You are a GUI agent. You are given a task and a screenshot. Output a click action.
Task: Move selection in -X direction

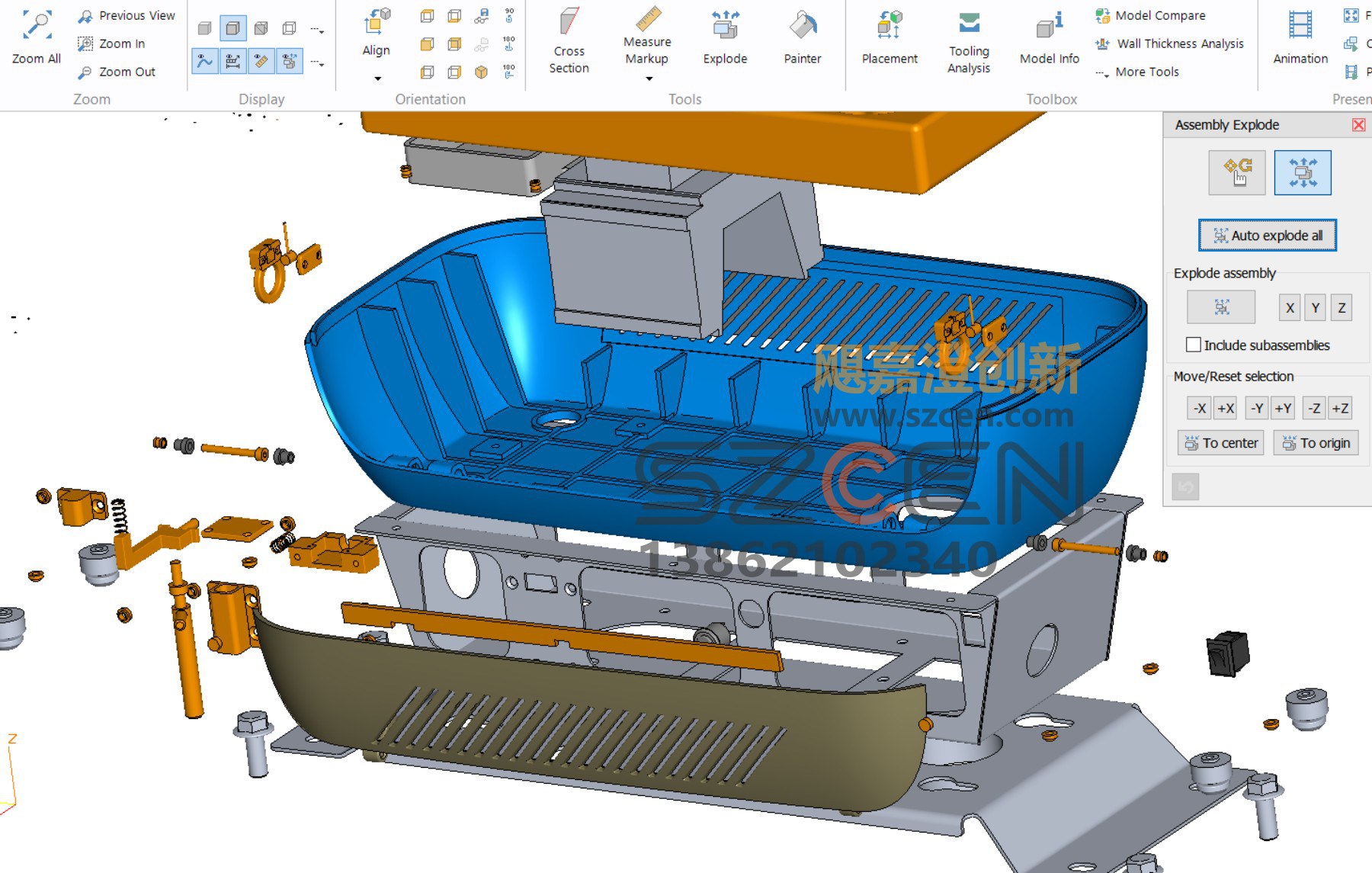[x=1200, y=409]
